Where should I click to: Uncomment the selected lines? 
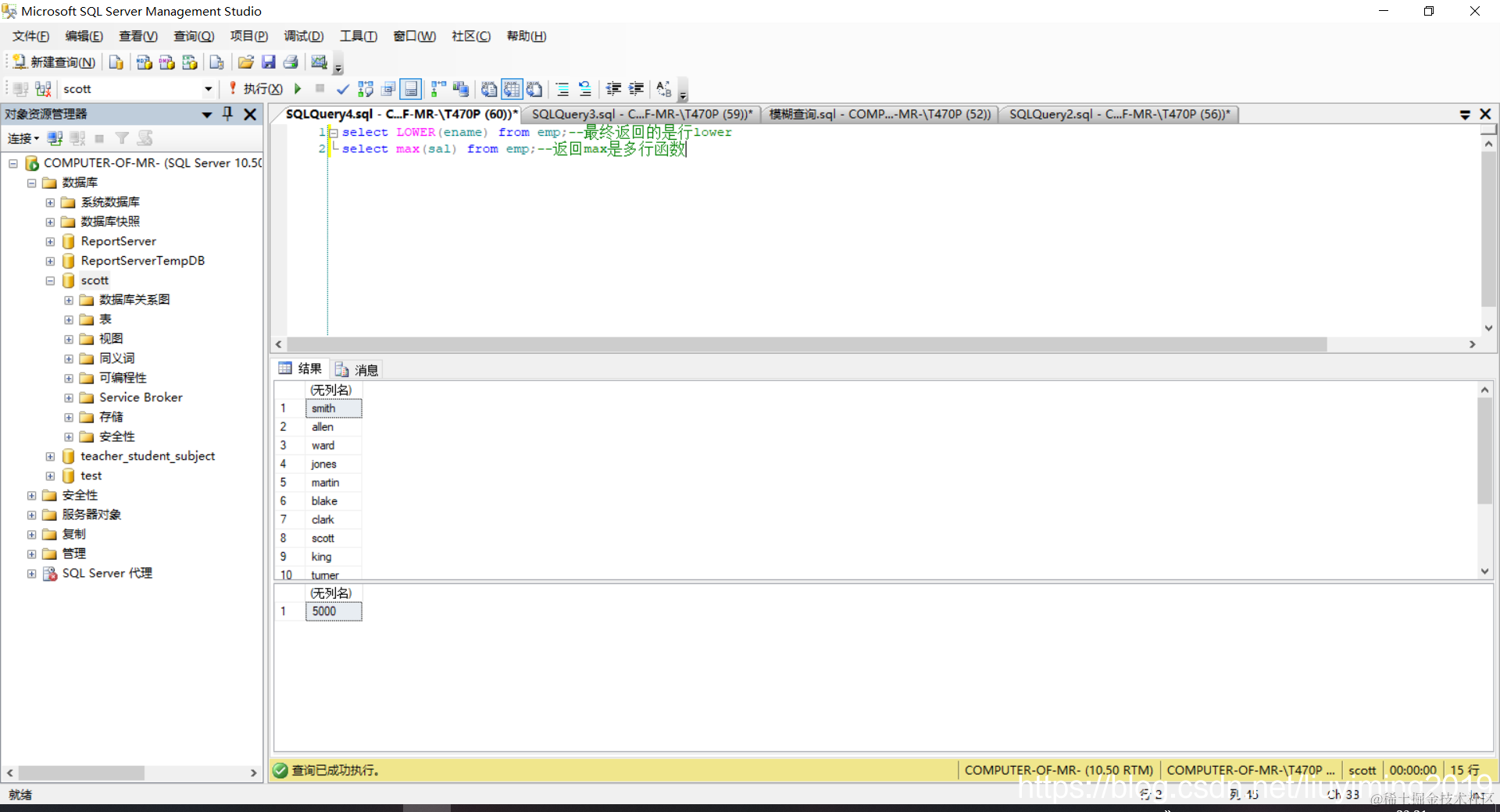pyautogui.click(x=585, y=89)
